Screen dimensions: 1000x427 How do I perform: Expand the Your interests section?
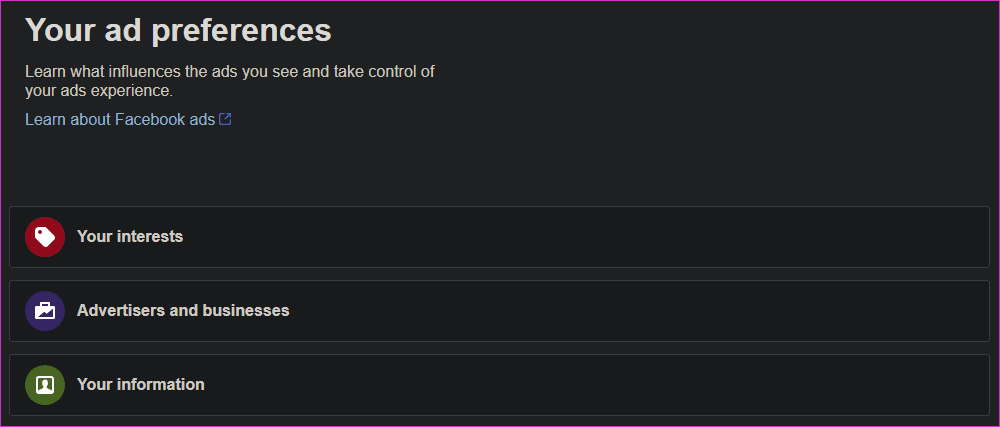pyautogui.click(x=499, y=237)
